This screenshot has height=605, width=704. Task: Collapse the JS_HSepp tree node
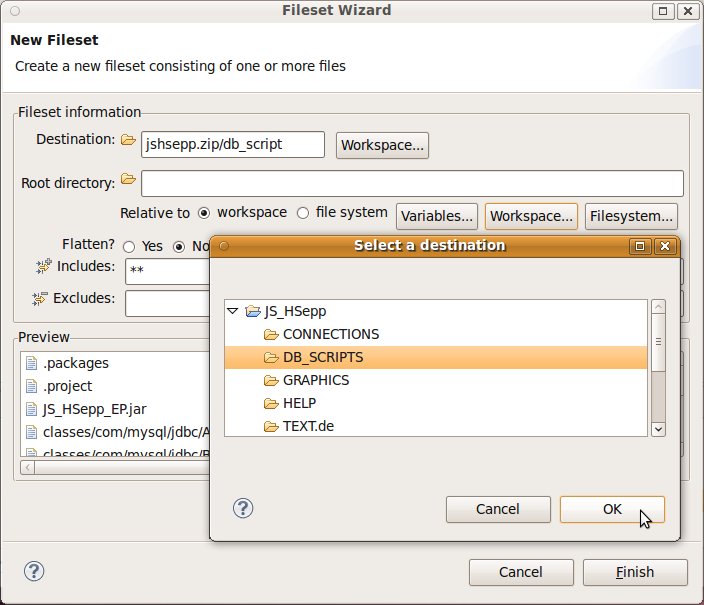233,311
